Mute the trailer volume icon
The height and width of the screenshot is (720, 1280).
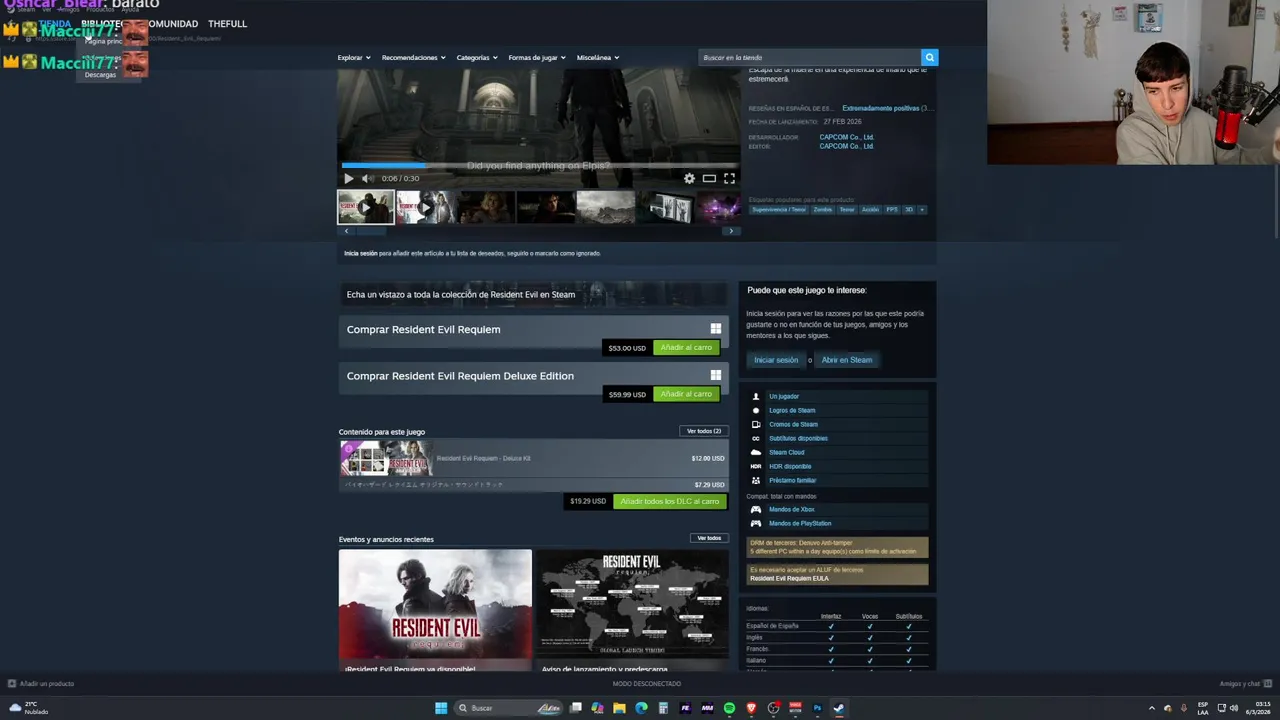tap(367, 179)
